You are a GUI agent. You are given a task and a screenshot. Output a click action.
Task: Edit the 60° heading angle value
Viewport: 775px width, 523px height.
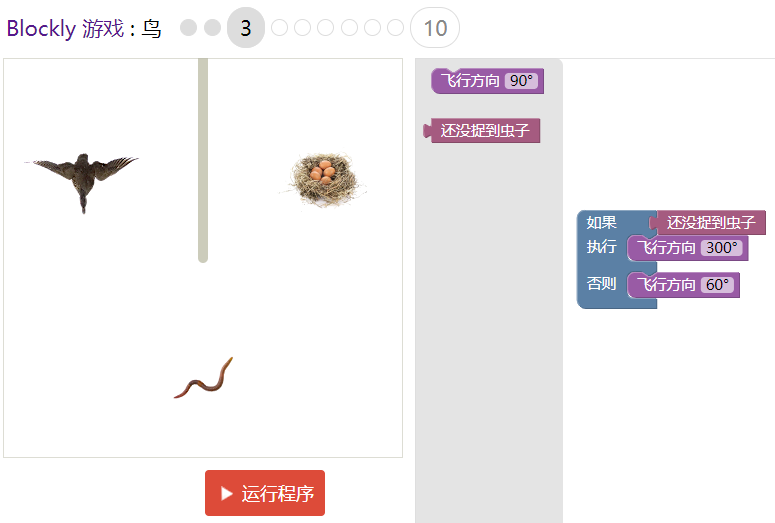click(x=717, y=285)
